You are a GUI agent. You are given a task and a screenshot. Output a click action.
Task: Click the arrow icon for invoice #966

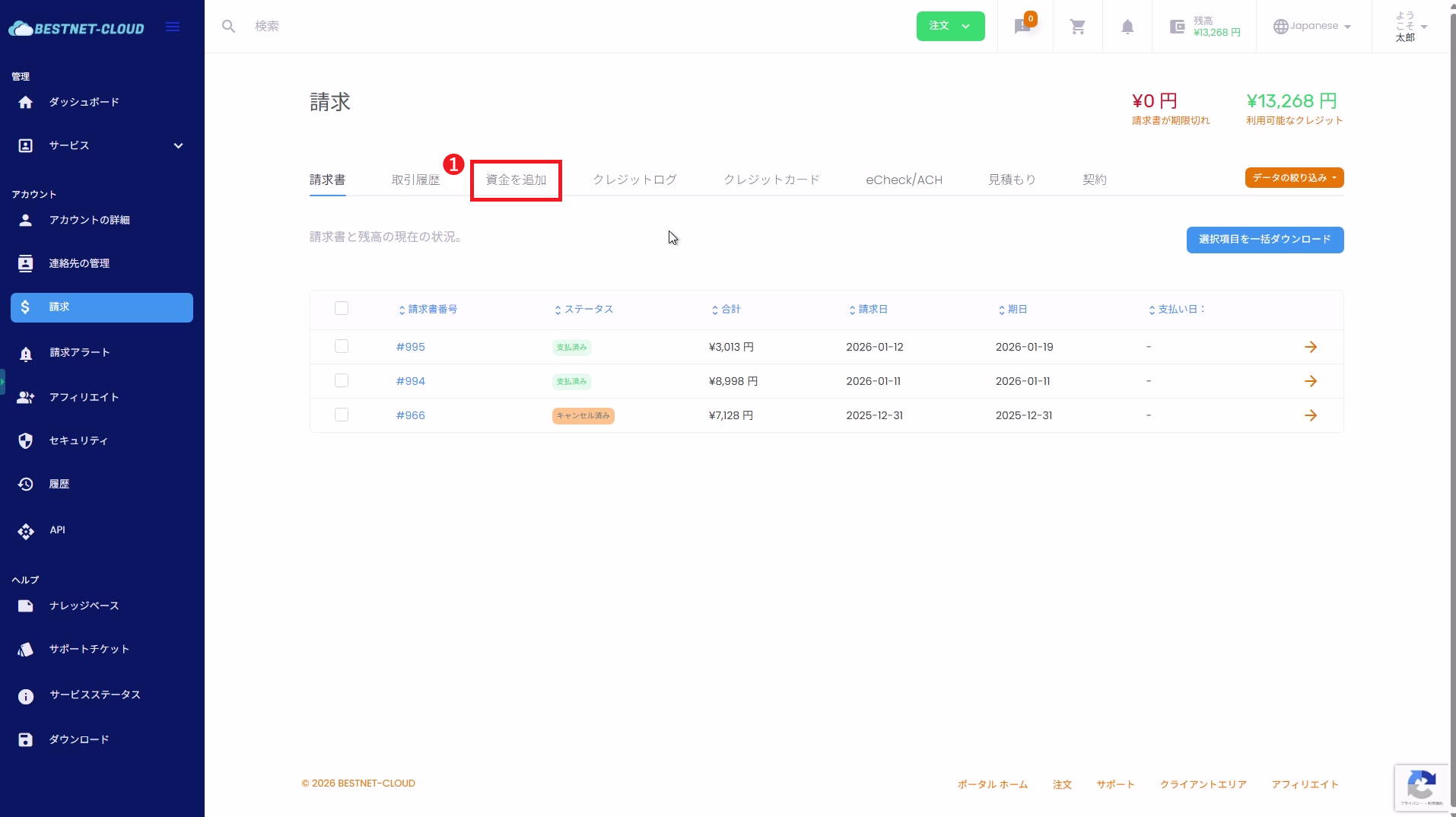click(x=1310, y=415)
